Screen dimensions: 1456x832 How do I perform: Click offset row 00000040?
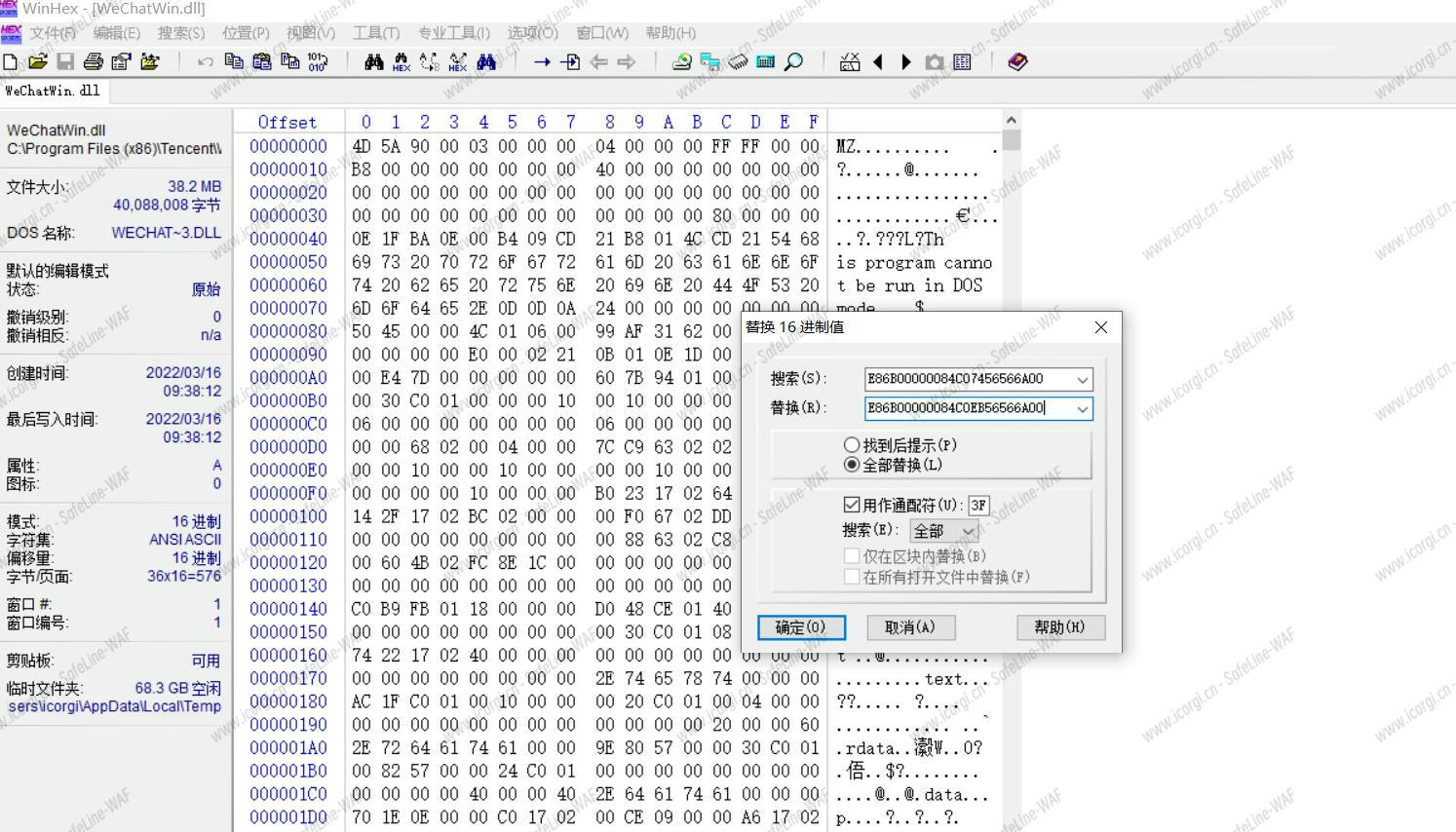pyautogui.click(x=288, y=239)
